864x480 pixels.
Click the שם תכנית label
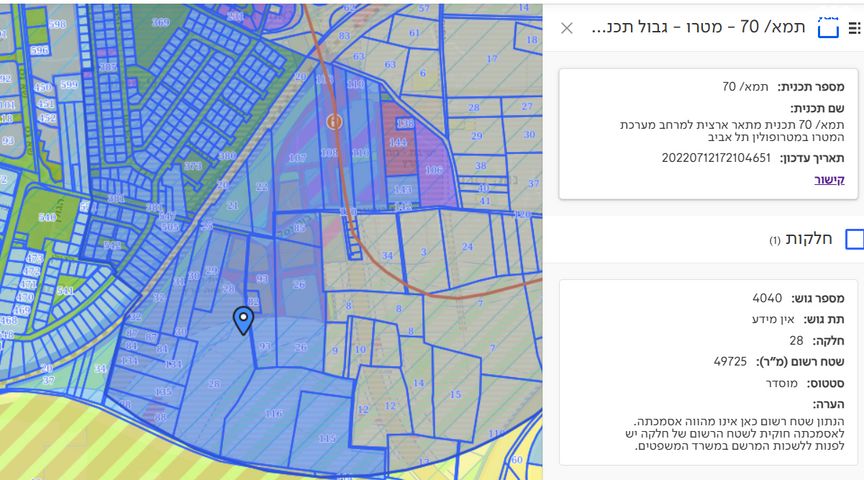(817, 109)
